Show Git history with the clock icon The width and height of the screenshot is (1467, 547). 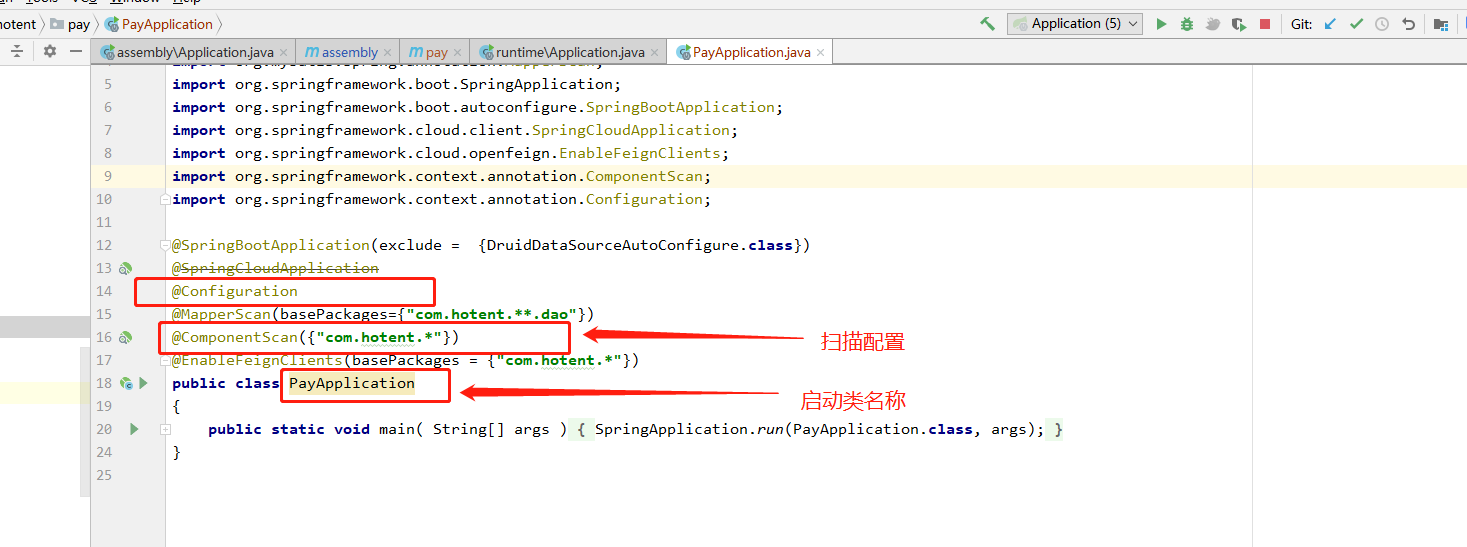(1382, 24)
